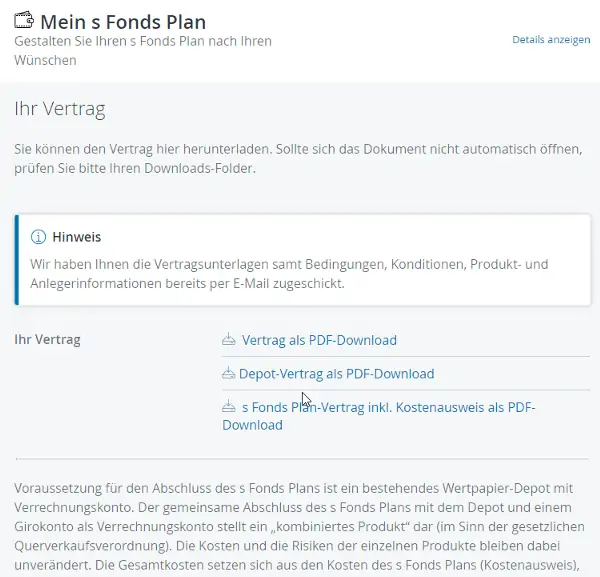Click download icon before Depot-Vertrag als PDF-Download
Viewport: 600px width, 577px height.
point(228,373)
